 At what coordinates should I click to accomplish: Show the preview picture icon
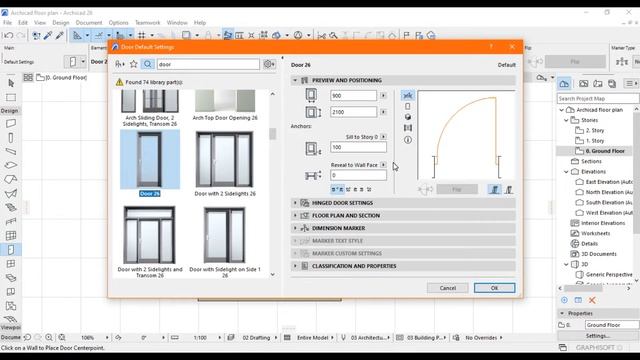(x=408, y=128)
